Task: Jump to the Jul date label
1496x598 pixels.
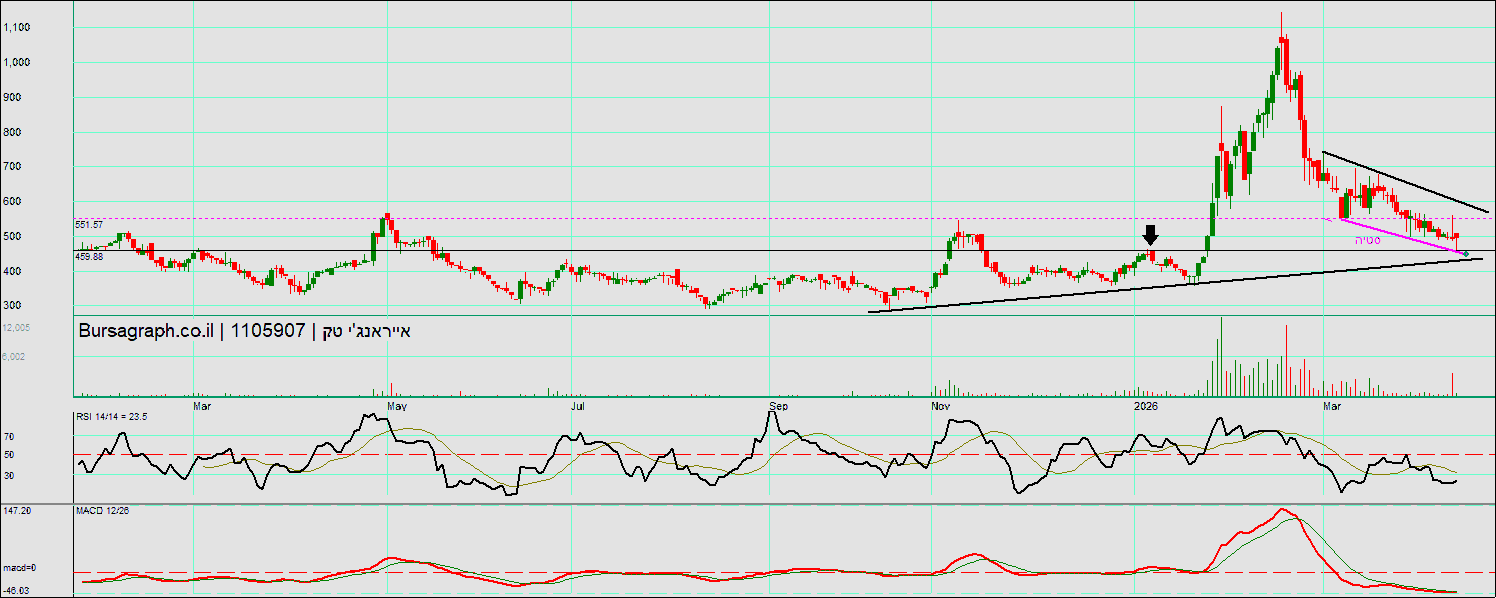Action: [578, 406]
